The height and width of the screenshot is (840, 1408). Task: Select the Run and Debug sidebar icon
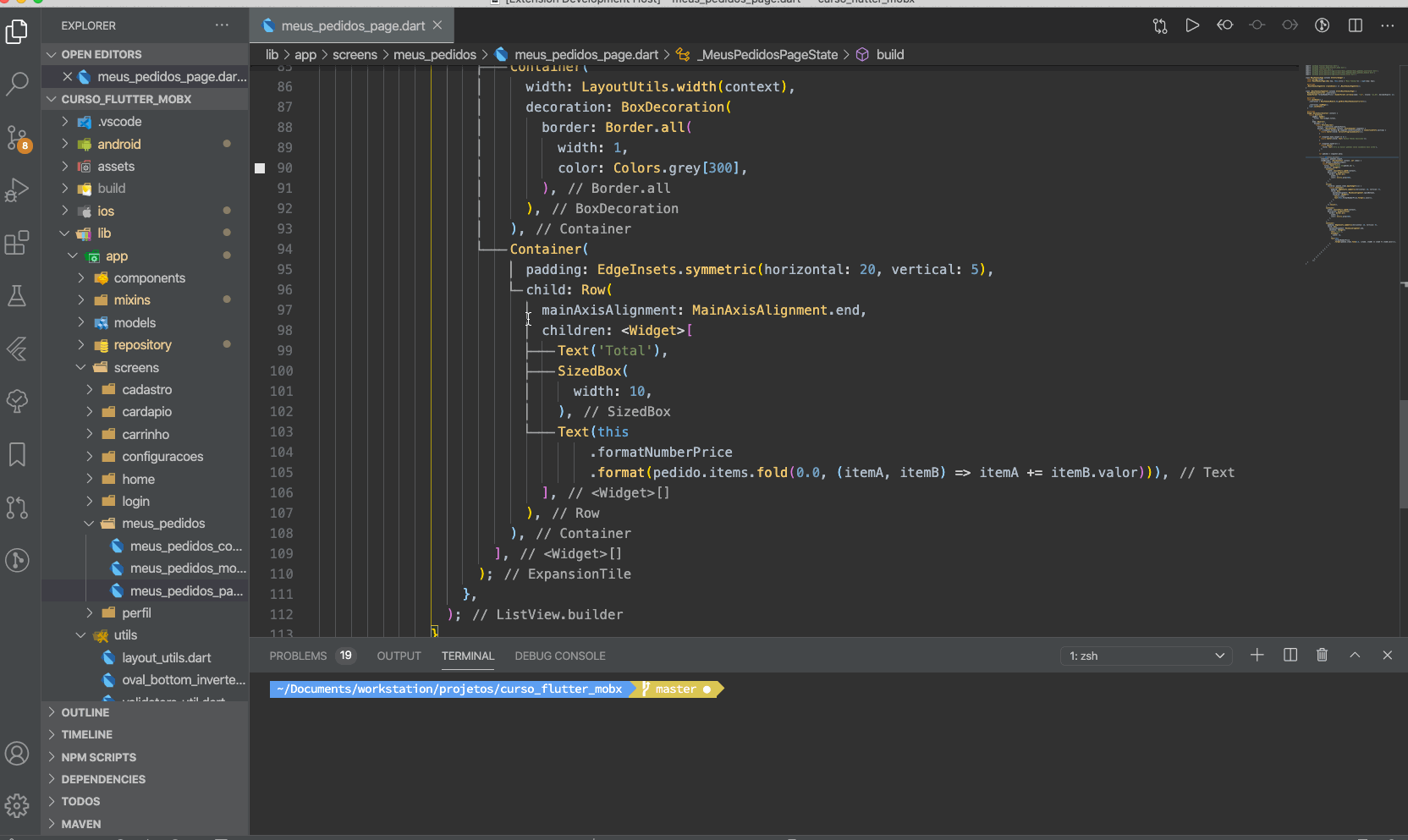click(18, 190)
